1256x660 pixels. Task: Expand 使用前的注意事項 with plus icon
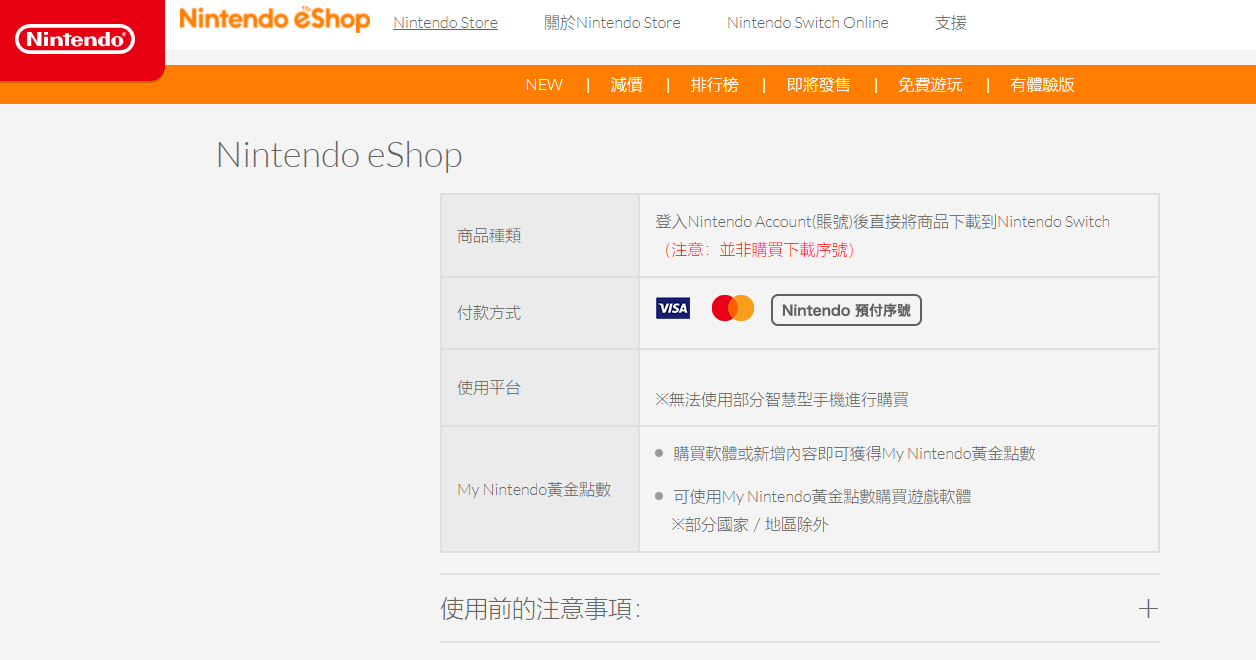(x=1148, y=608)
